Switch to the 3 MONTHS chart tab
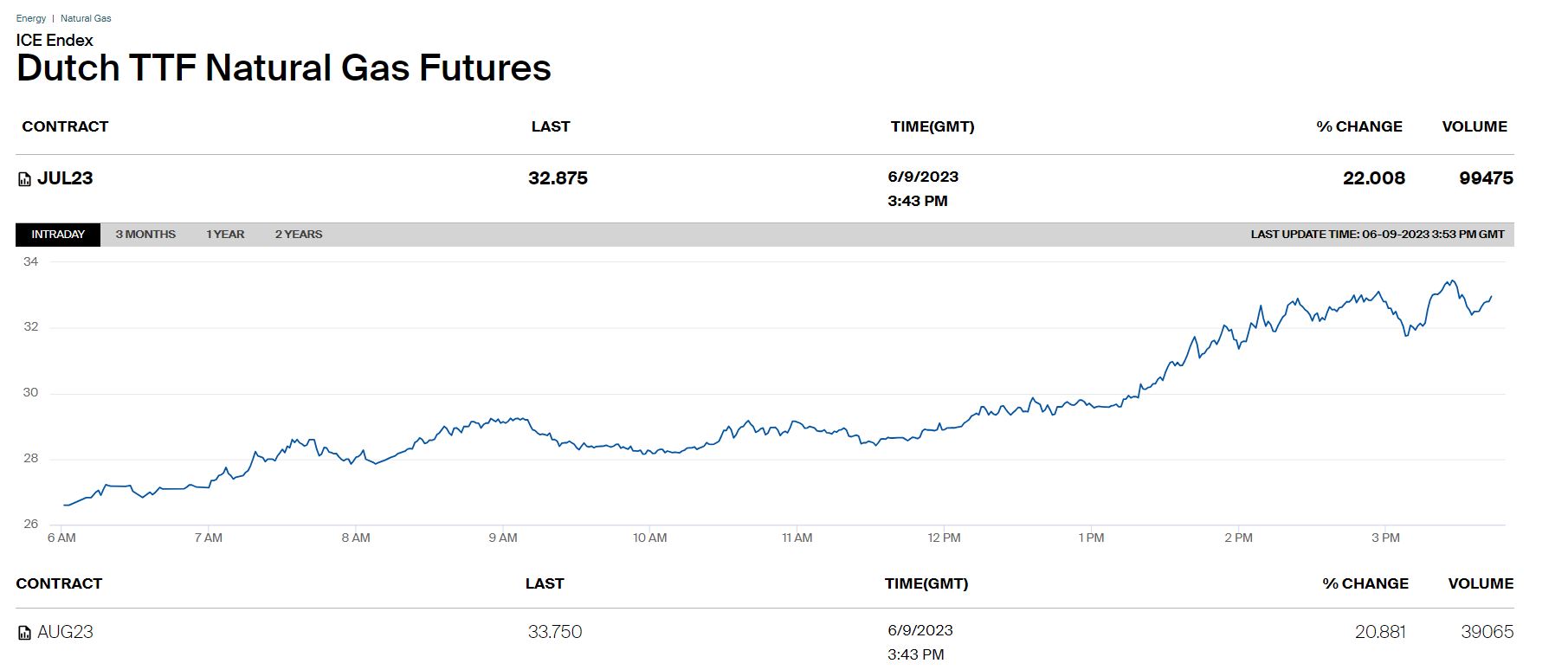This screenshot has width=1568, height=670. point(145,235)
